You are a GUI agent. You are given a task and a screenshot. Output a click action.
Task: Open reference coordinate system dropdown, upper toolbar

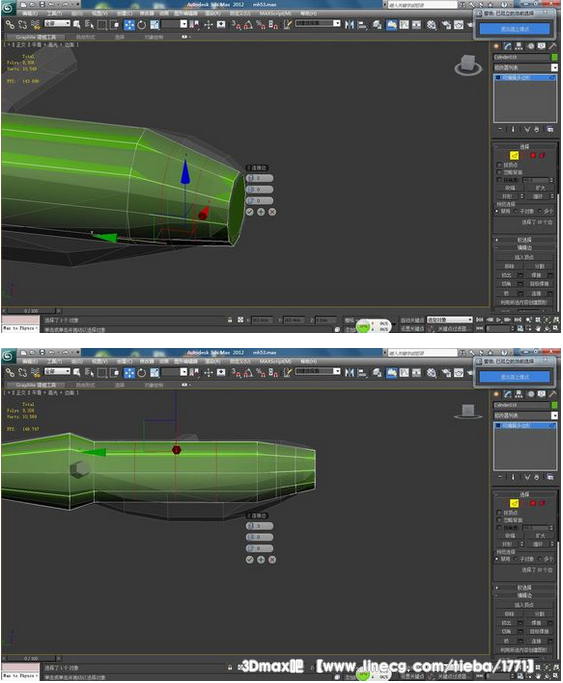click(174, 24)
